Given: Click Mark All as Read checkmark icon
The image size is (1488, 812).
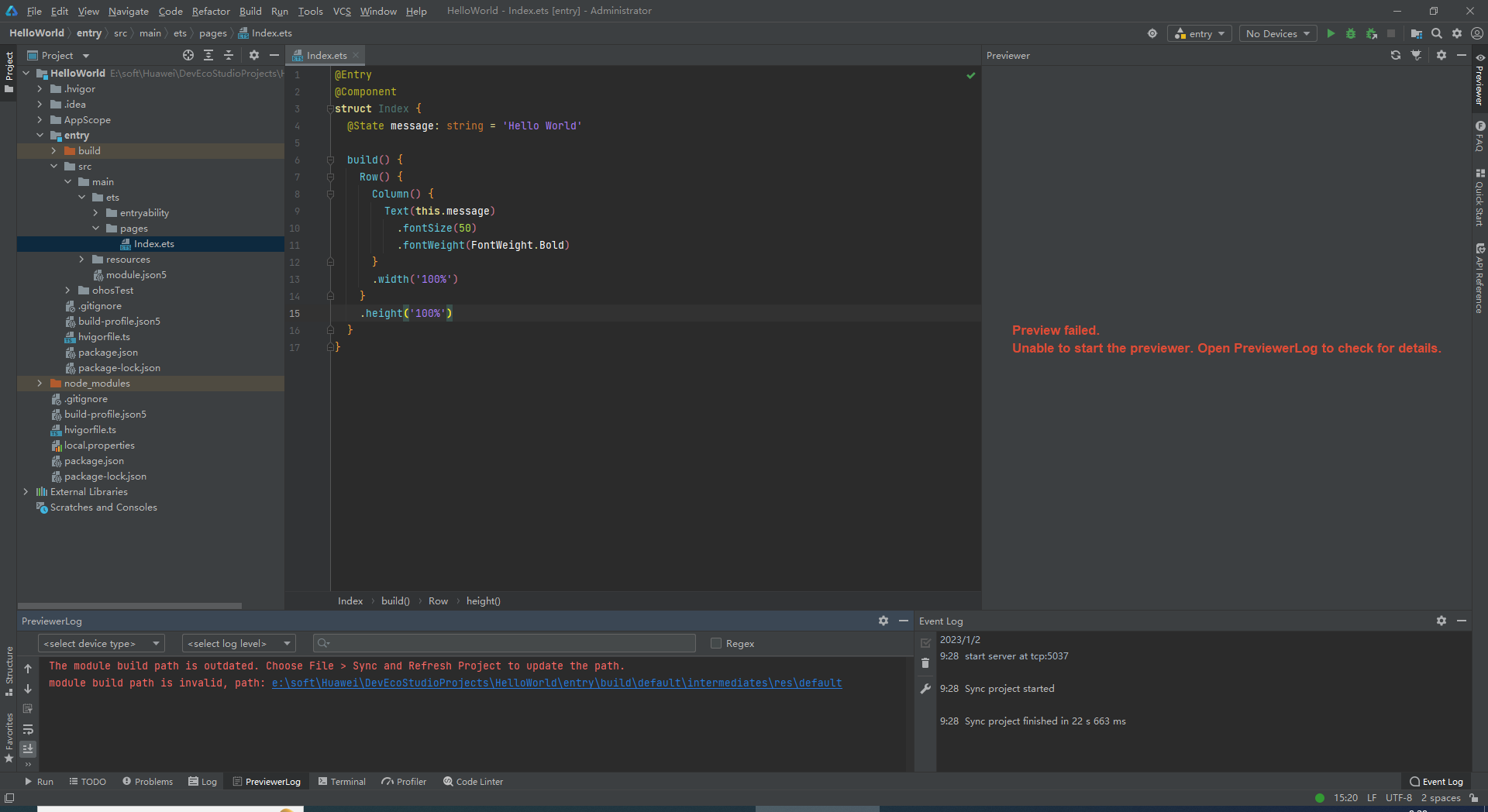Looking at the screenshot, I should (925, 643).
